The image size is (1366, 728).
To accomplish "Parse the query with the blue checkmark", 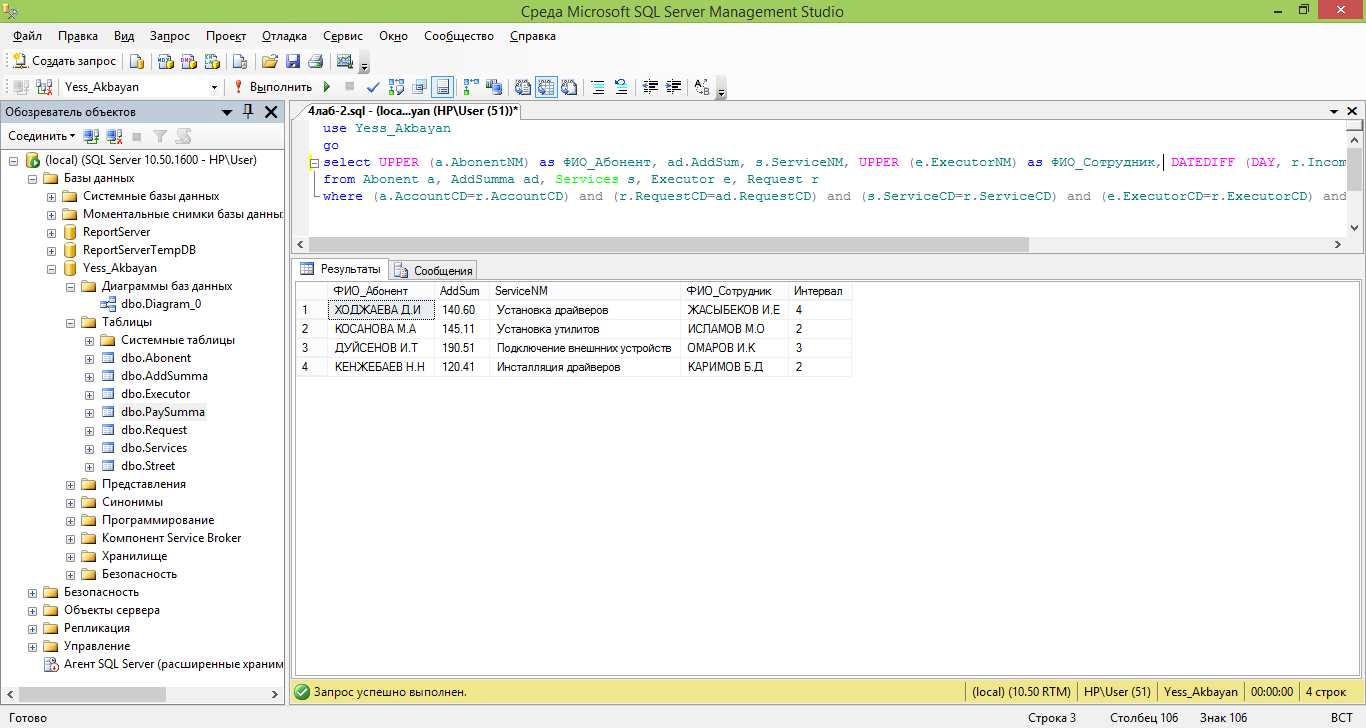I will point(373,87).
